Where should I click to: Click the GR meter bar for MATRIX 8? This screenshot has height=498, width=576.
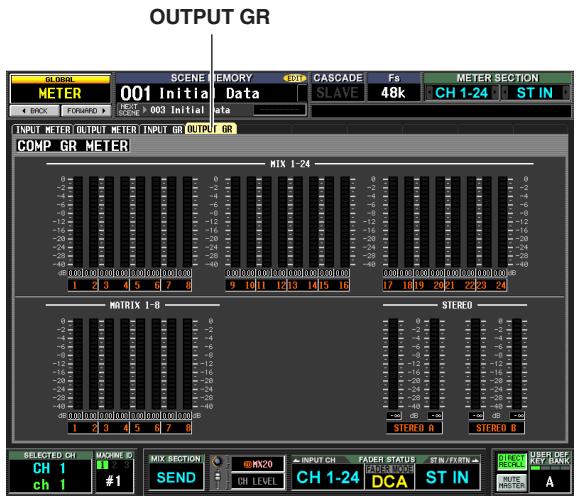187,364
